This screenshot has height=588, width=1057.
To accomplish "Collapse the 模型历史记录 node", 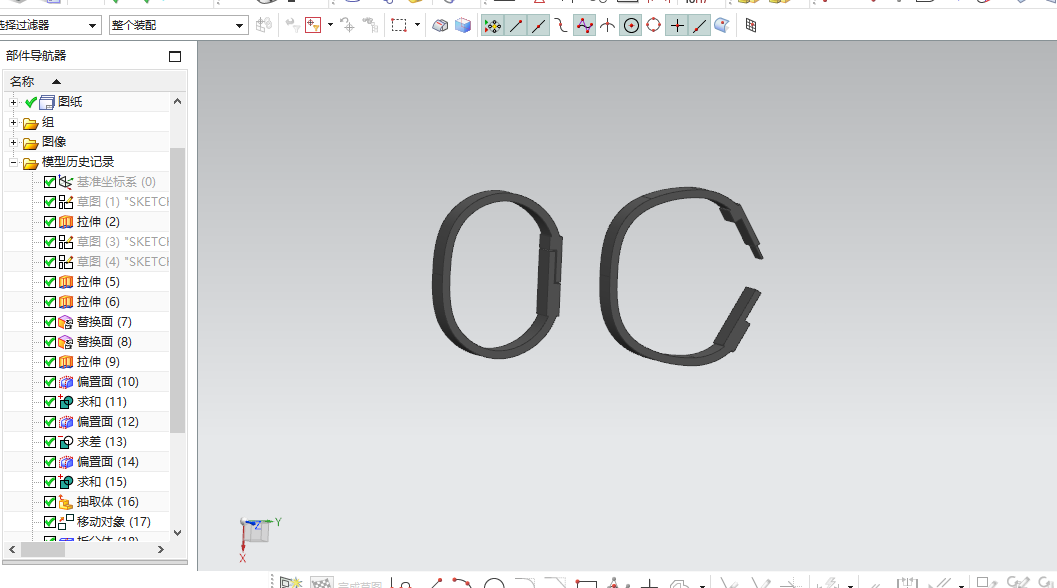I will coord(13,163).
